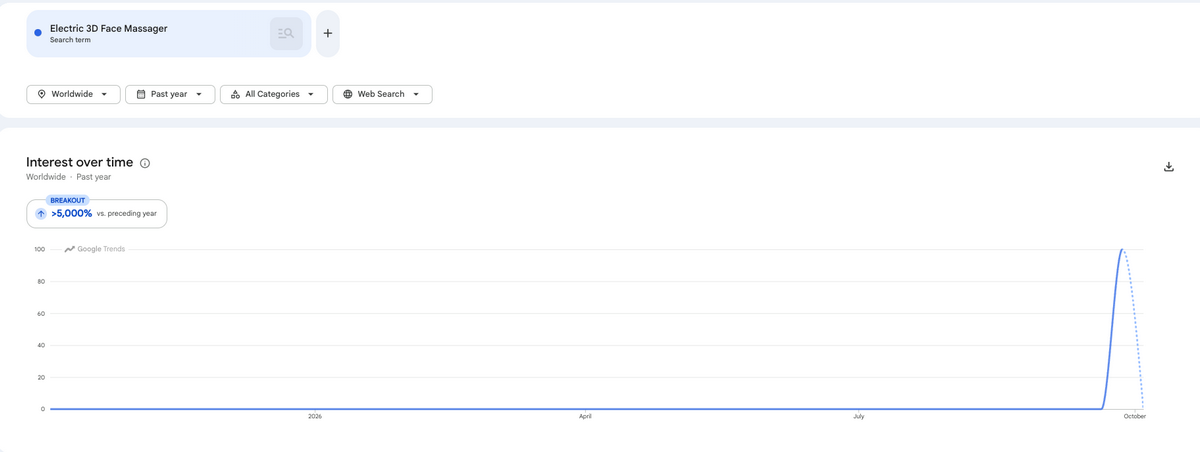This screenshot has height=452, width=1200.
Task: Click the 60 value on y-axis
Action: click(x=41, y=313)
